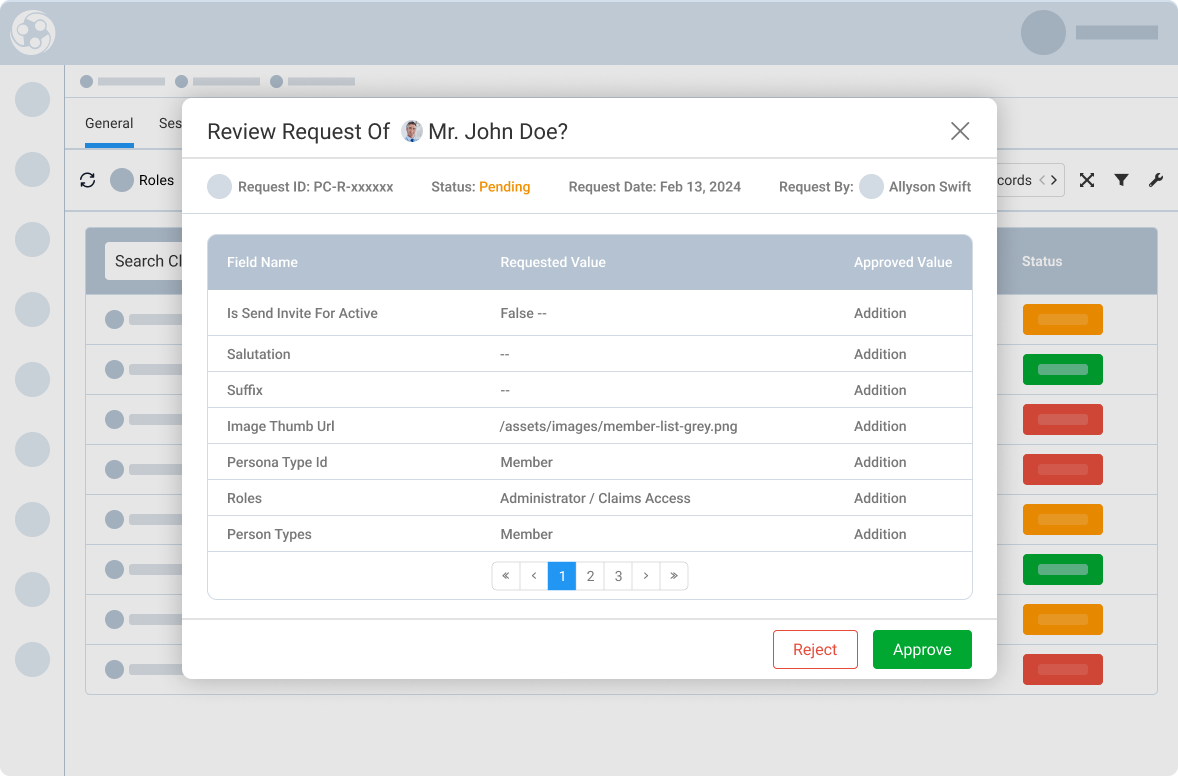
Task: Click the Roles field name cell
Action: (x=244, y=498)
